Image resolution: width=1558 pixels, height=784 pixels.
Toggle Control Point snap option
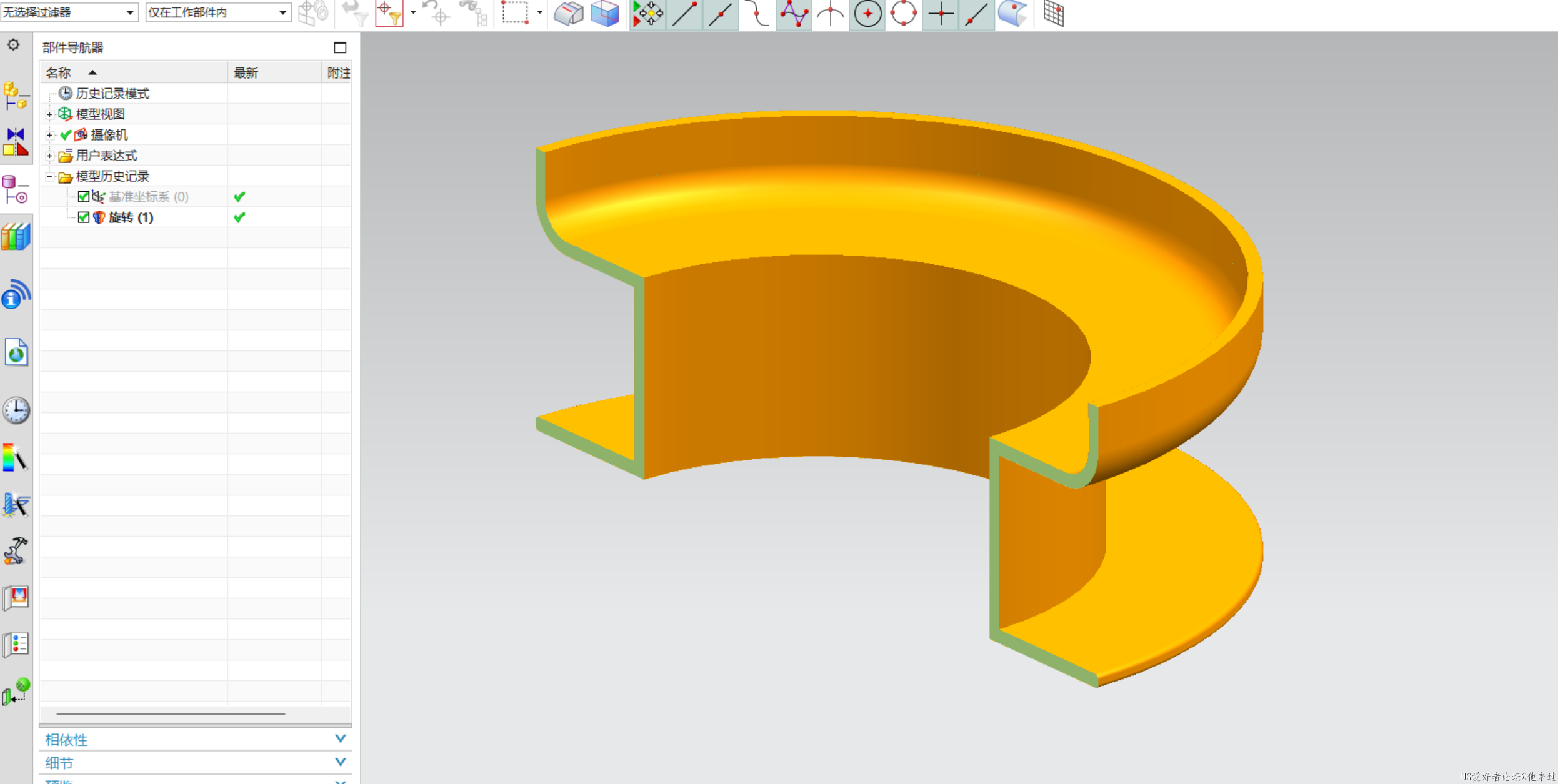tap(757, 14)
